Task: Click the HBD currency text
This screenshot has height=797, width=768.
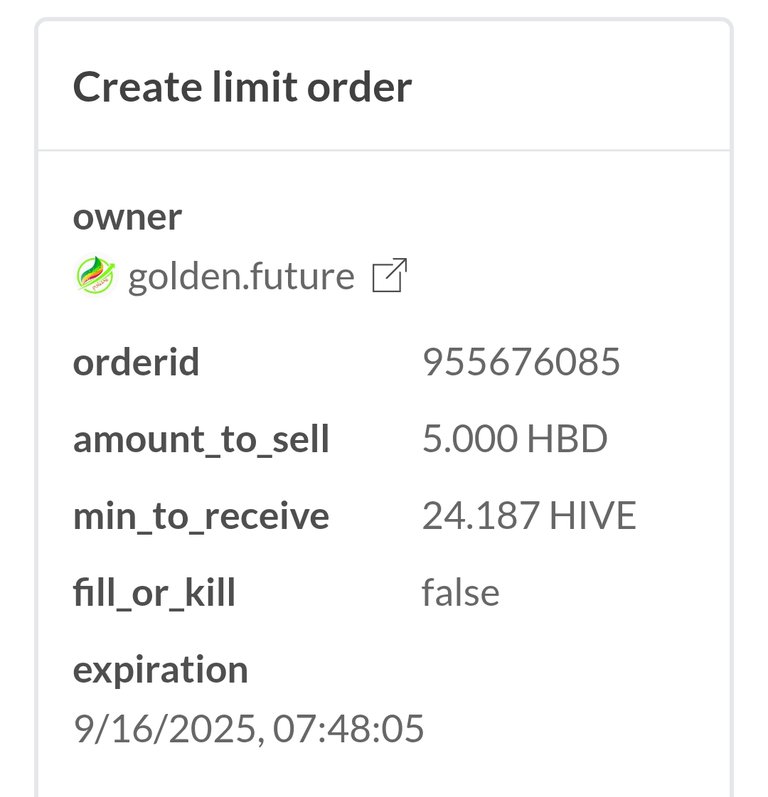Action: click(x=567, y=439)
